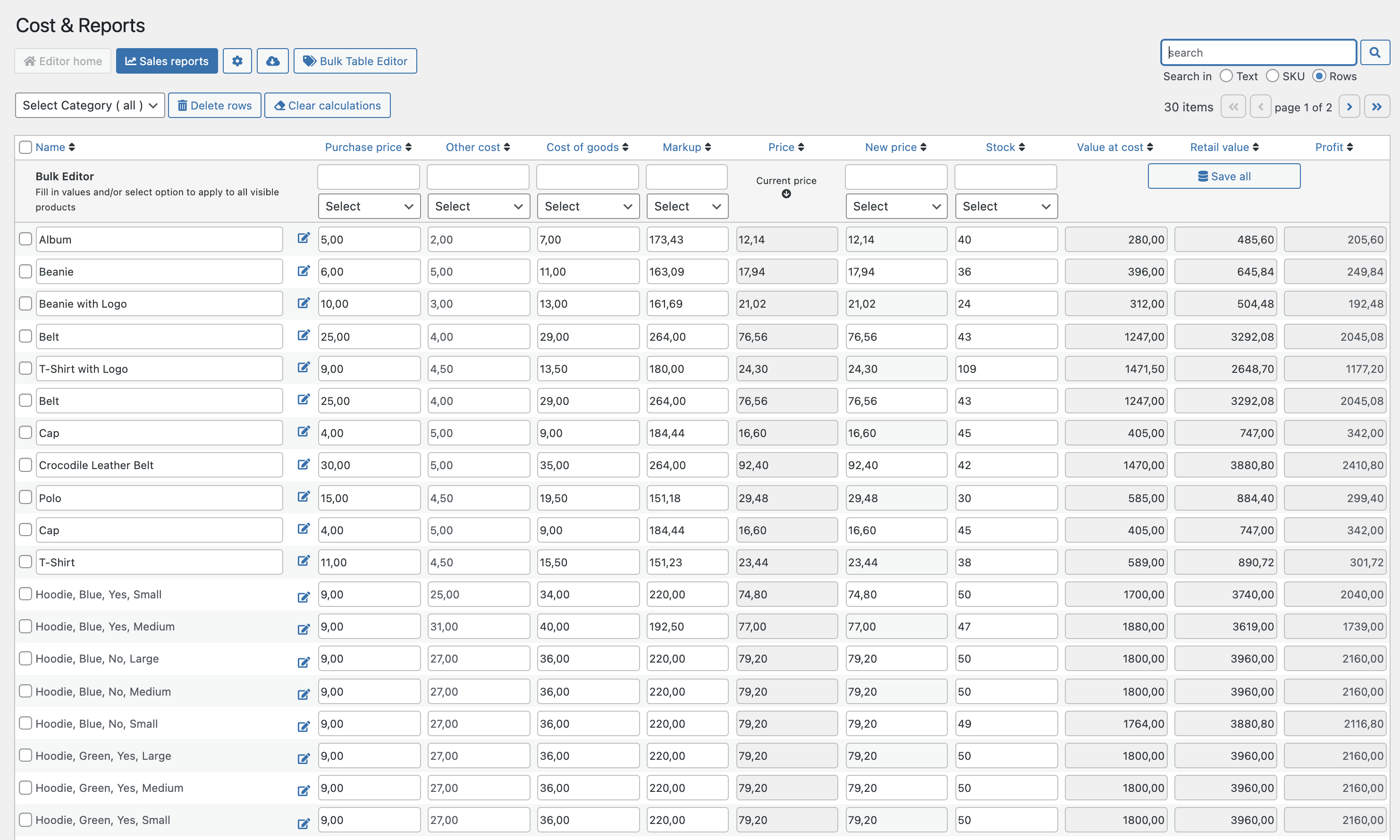Sort by Markup column header
The width and height of the screenshot is (1400, 840).
click(x=687, y=147)
